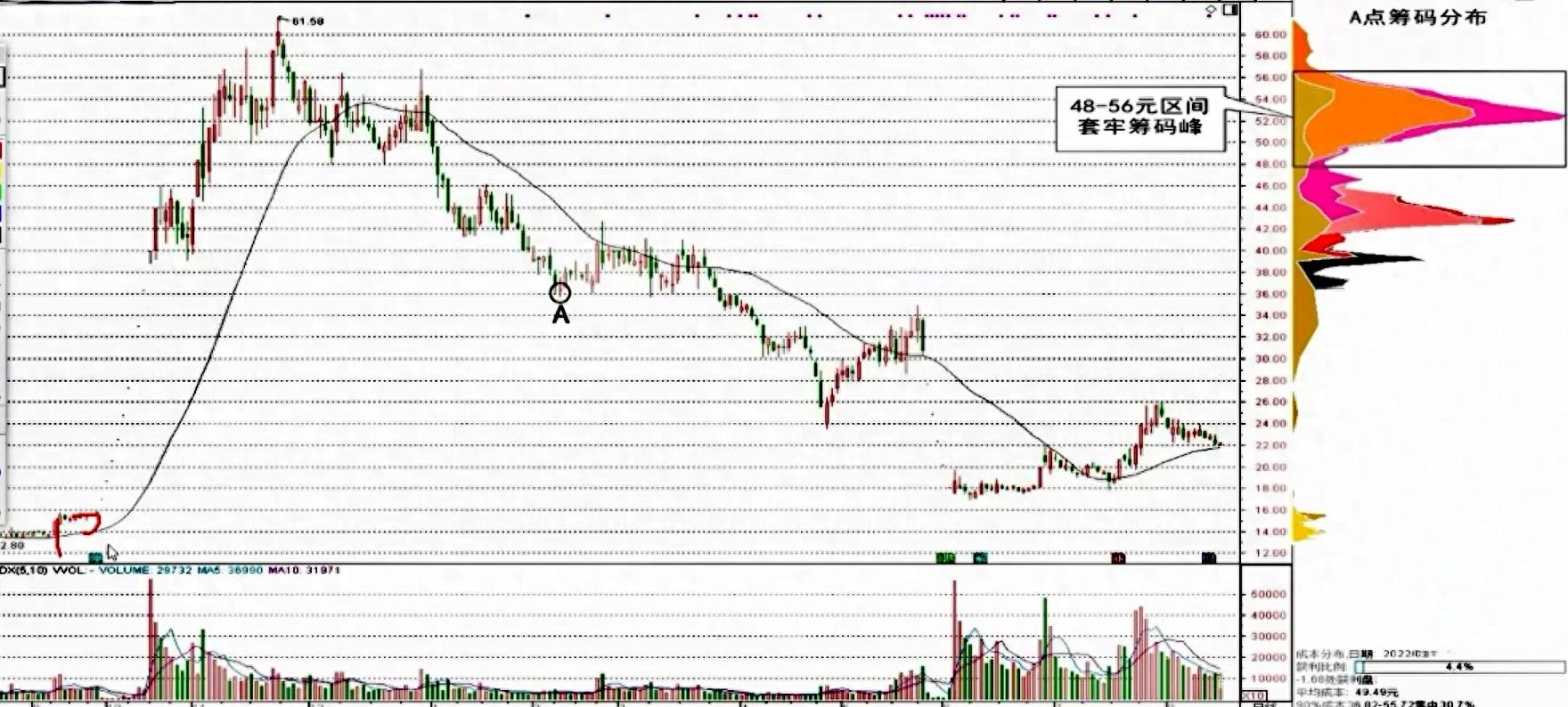Click the teal info marker beside the green one

(x=979, y=557)
